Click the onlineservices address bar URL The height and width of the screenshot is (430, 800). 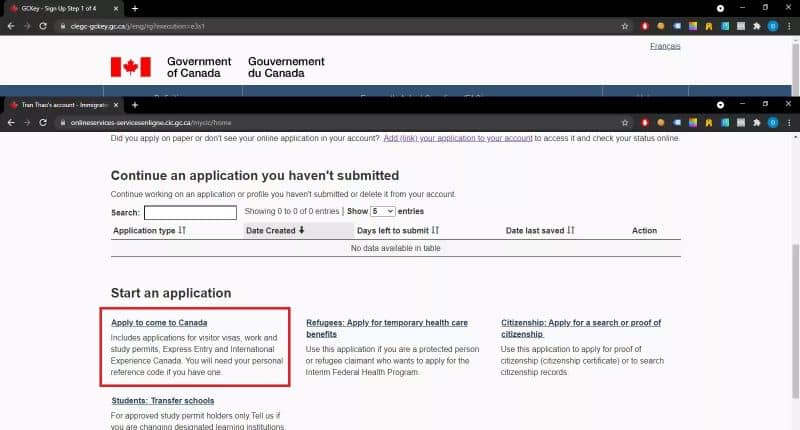151,122
